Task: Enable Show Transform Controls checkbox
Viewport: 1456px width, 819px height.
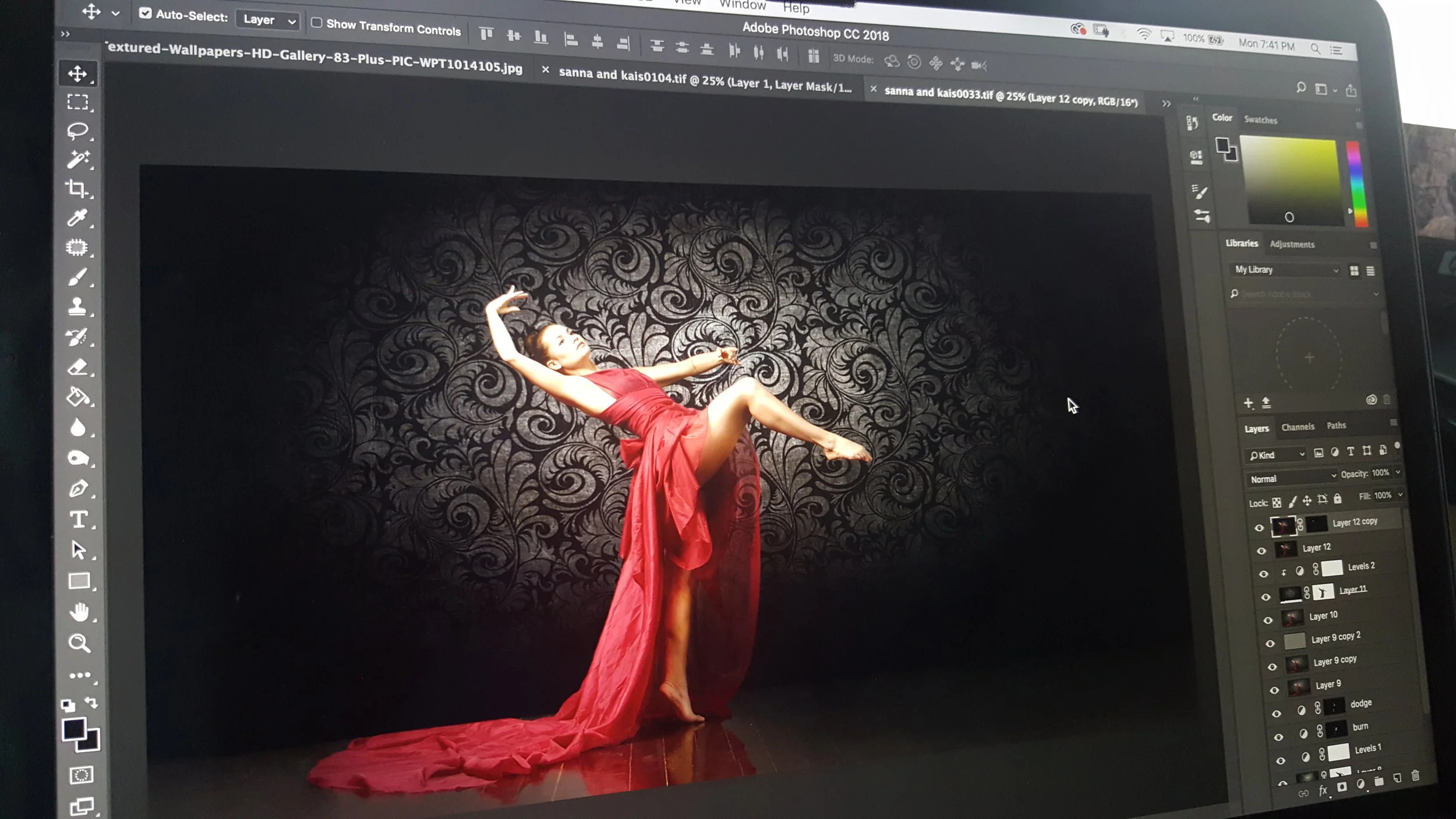Action: (x=316, y=23)
